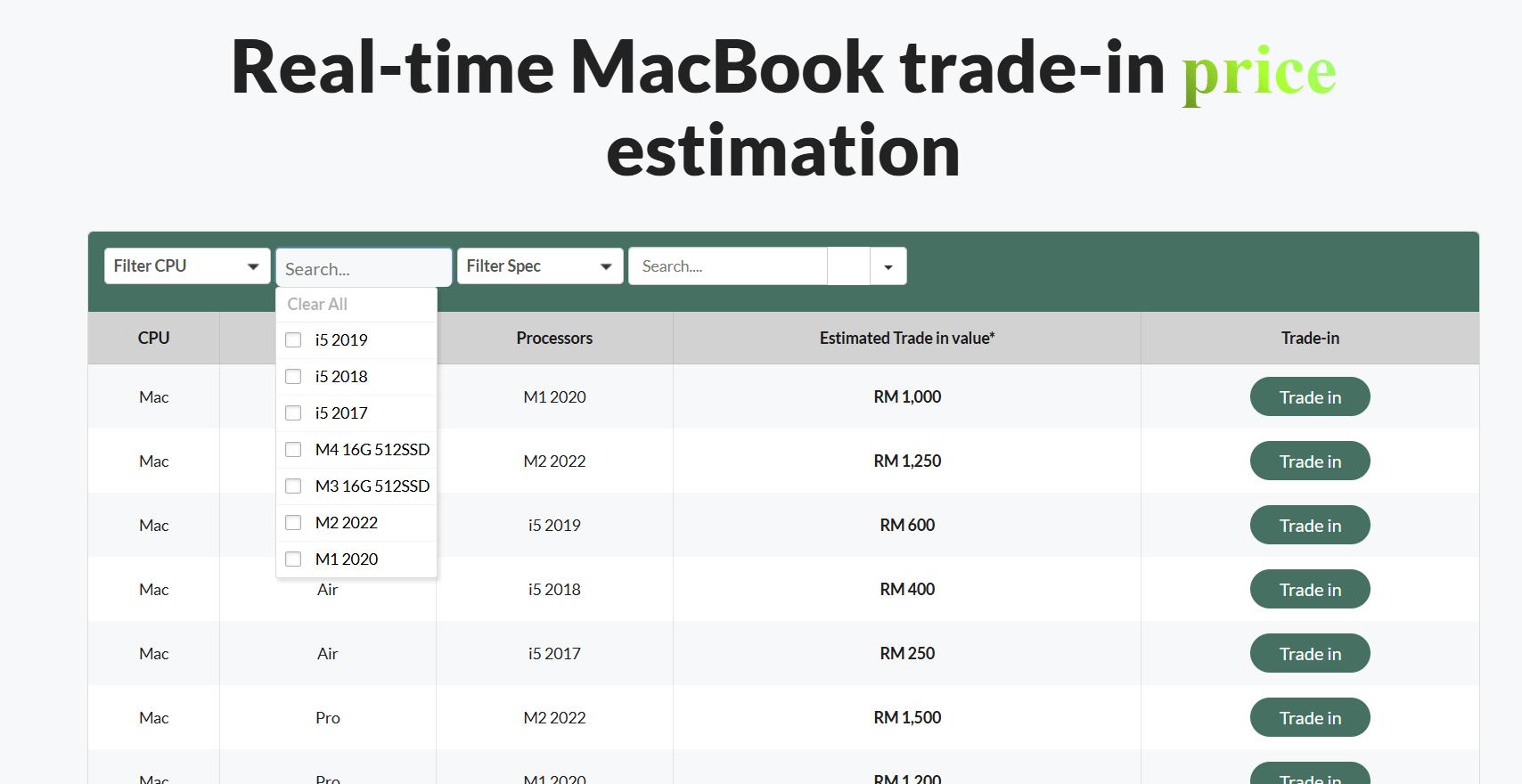Click the Search.... field after Filter Spec
Screen dimensions: 1522x784
728,266
